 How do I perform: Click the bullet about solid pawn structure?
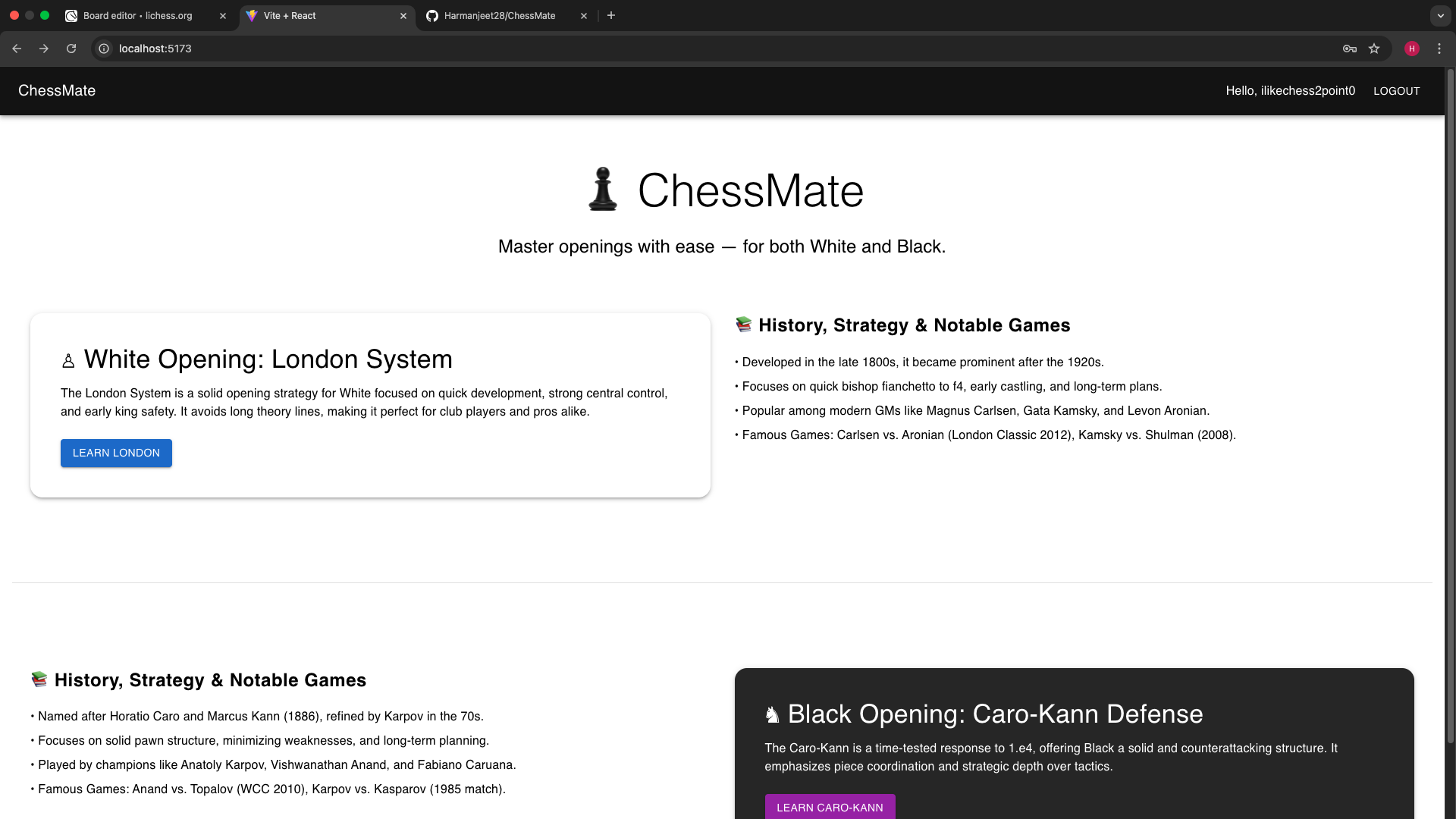pos(260,741)
